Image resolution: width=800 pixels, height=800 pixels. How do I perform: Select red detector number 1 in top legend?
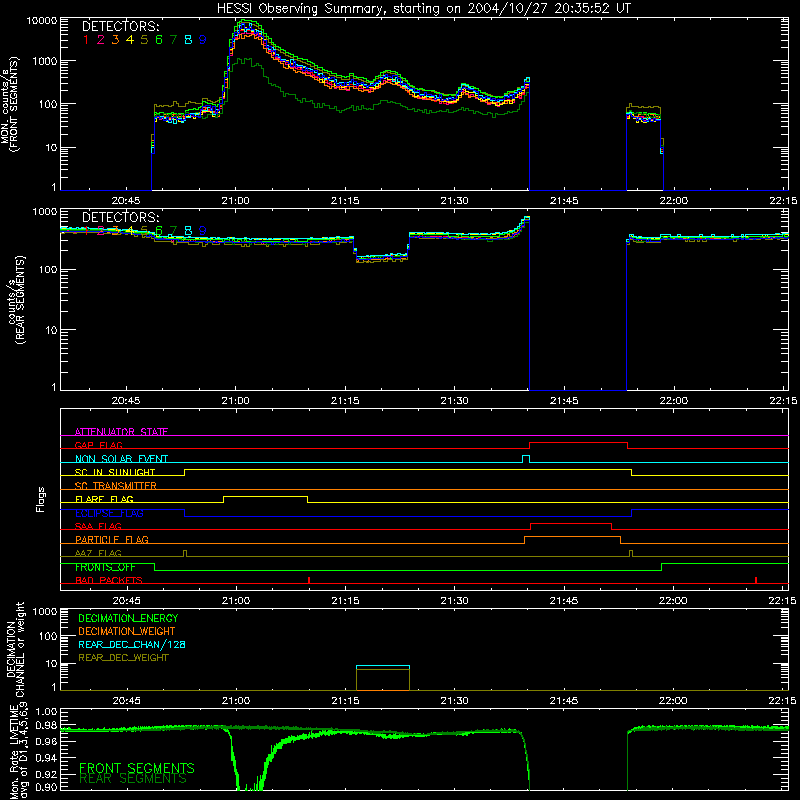pos(86,40)
